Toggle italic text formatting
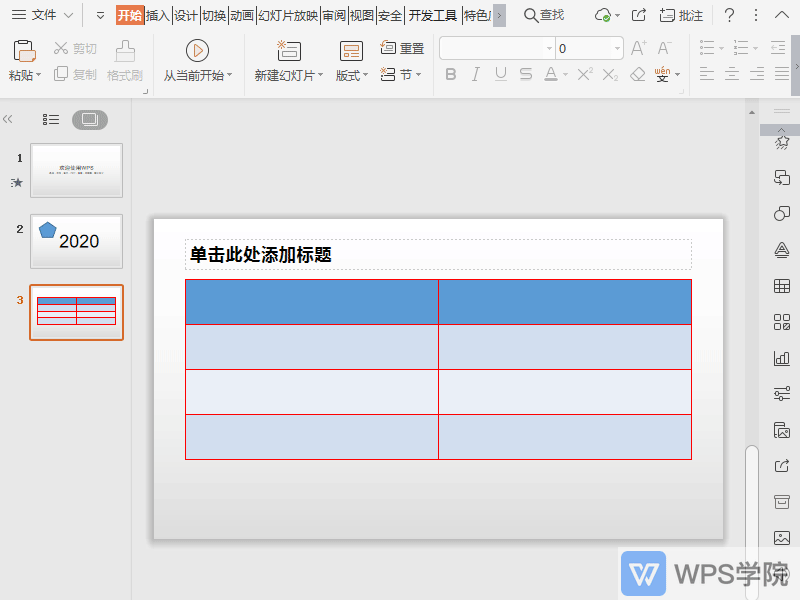The height and width of the screenshot is (600, 800). [x=475, y=74]
